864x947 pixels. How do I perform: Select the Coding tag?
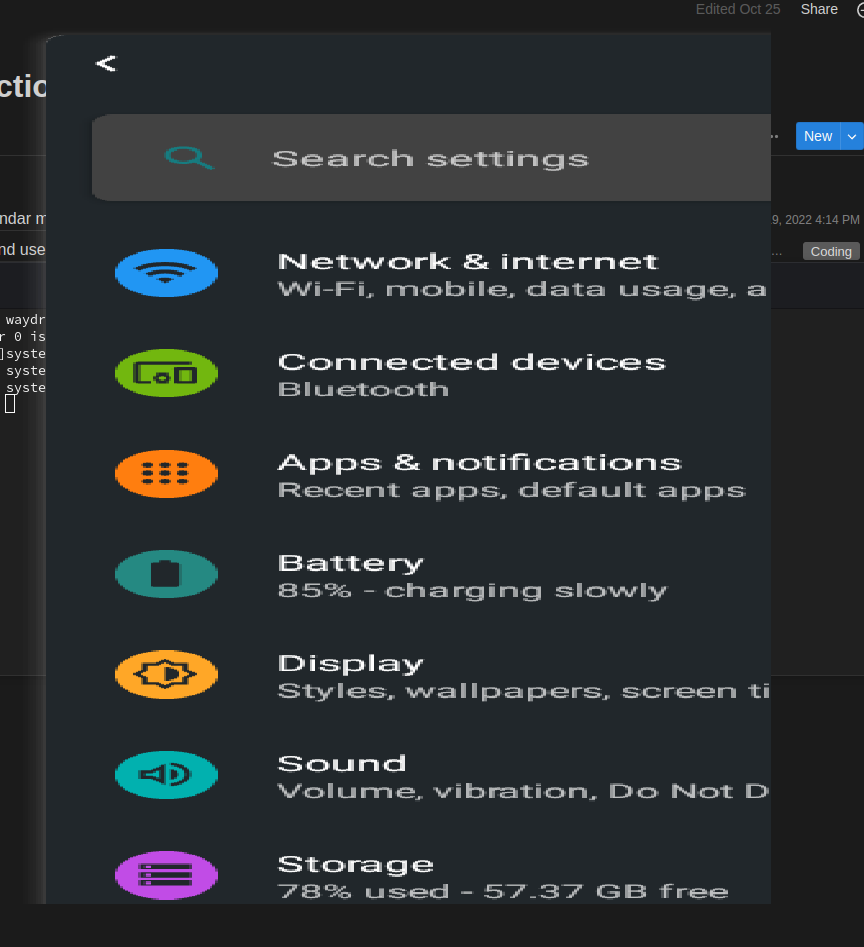(830, 251)
